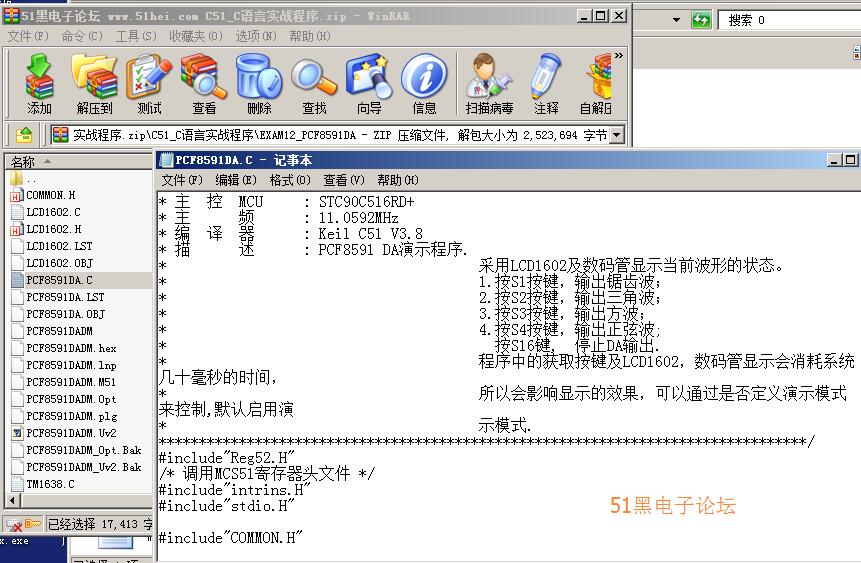Go up one folder level button
The image size is (861, 563).
click(x=25, y=135)
